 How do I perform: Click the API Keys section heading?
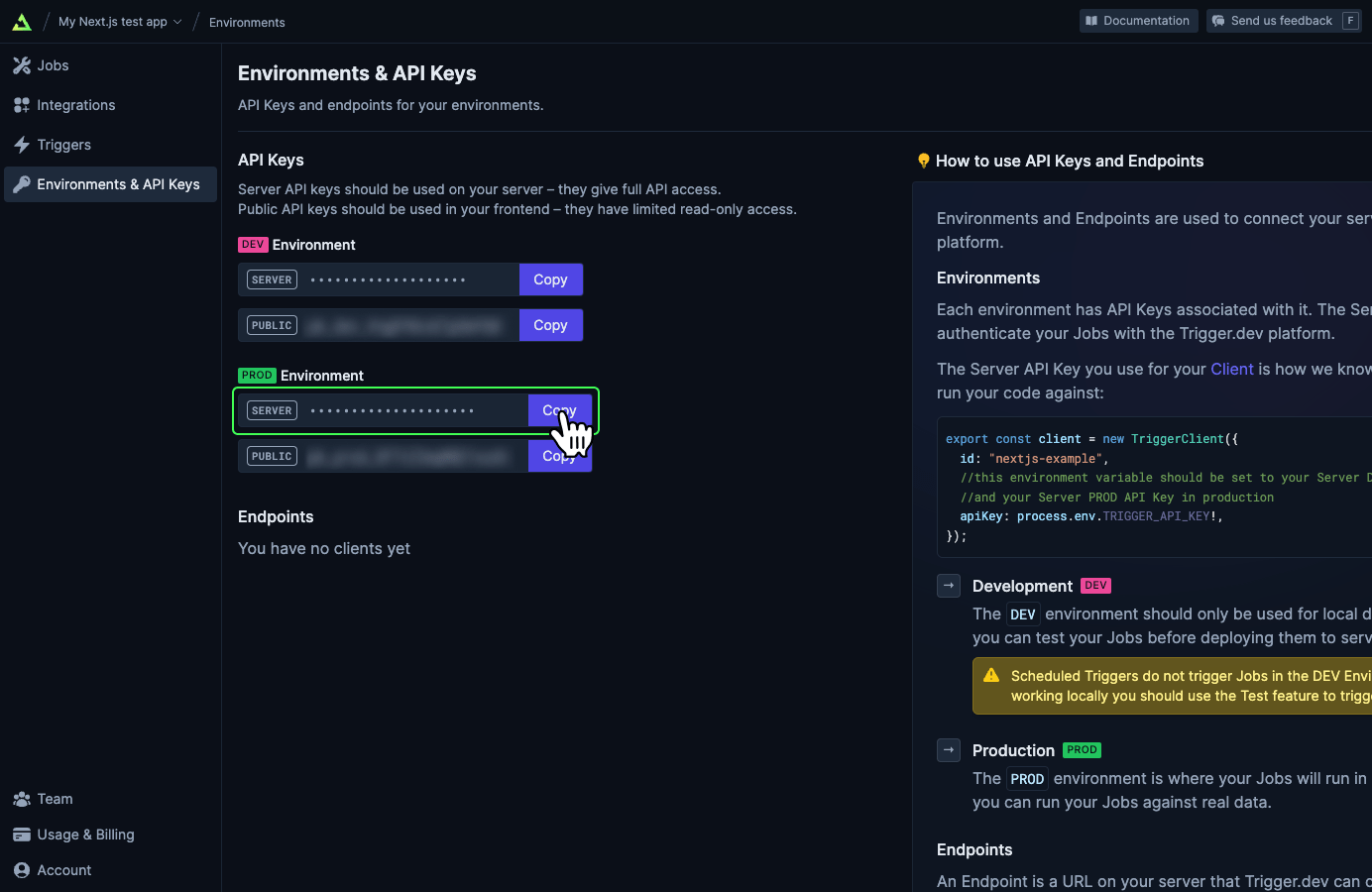(x=271, y=160)
